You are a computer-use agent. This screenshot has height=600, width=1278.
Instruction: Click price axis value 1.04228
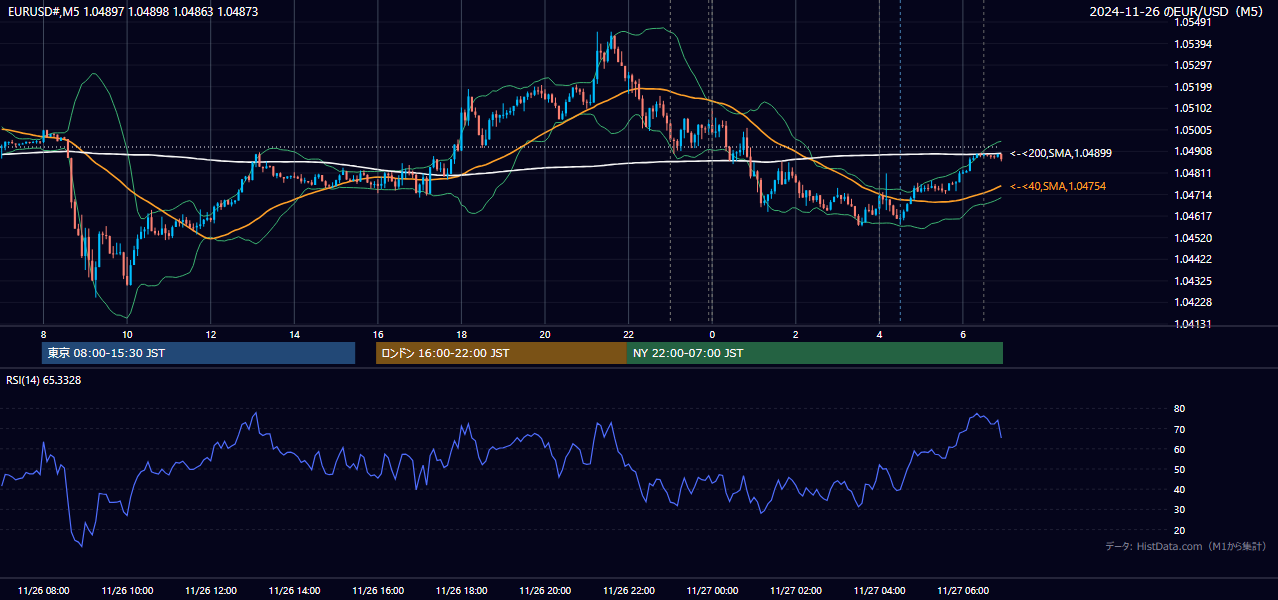(x=1193, y=302)
